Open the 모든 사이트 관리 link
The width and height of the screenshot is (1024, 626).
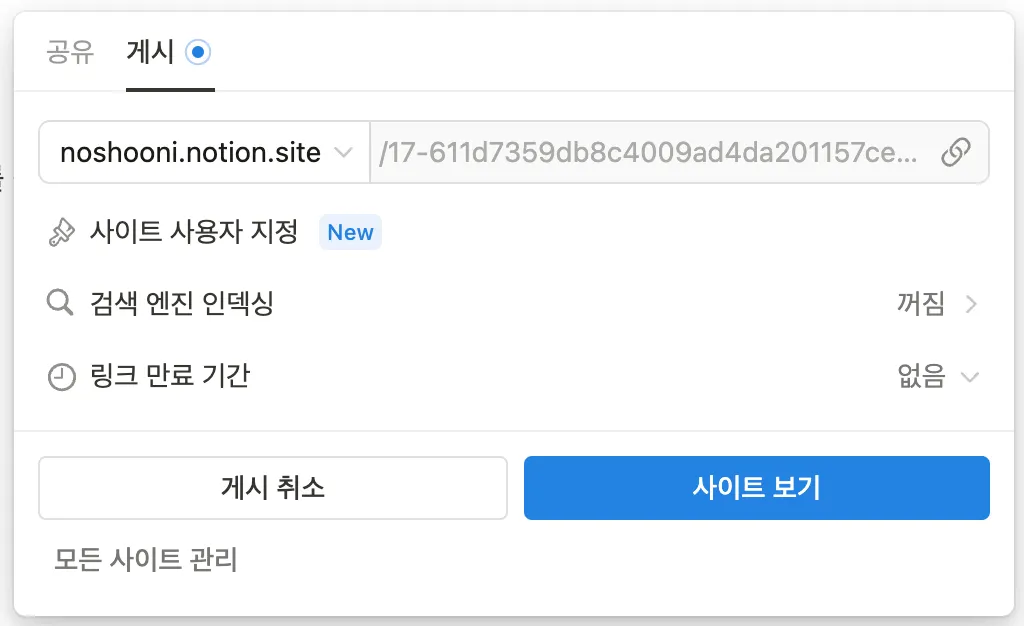(x=146, y=559)
